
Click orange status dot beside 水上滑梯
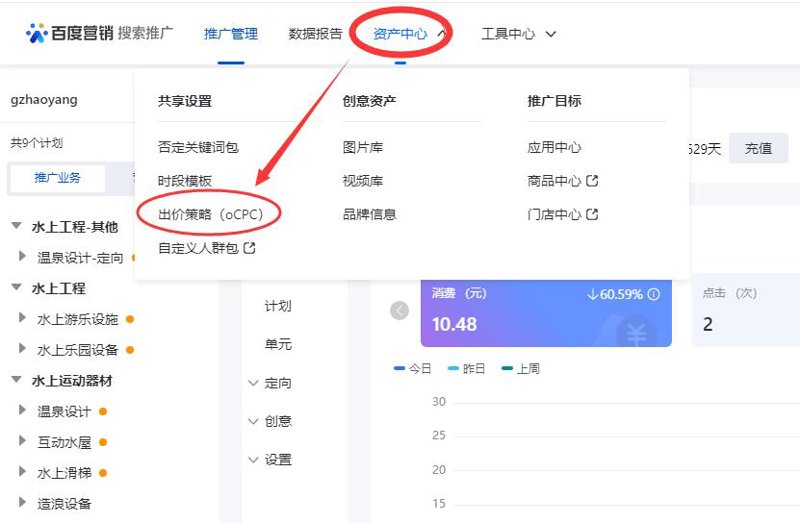[103, 473]
